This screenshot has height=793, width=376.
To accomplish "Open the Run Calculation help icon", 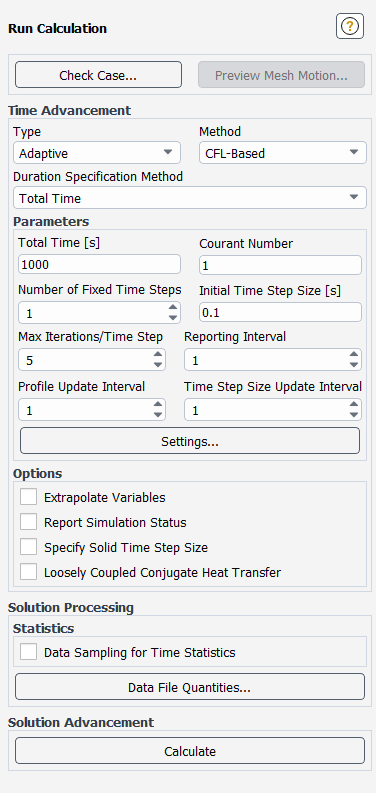I will click(x=350, y=26).
